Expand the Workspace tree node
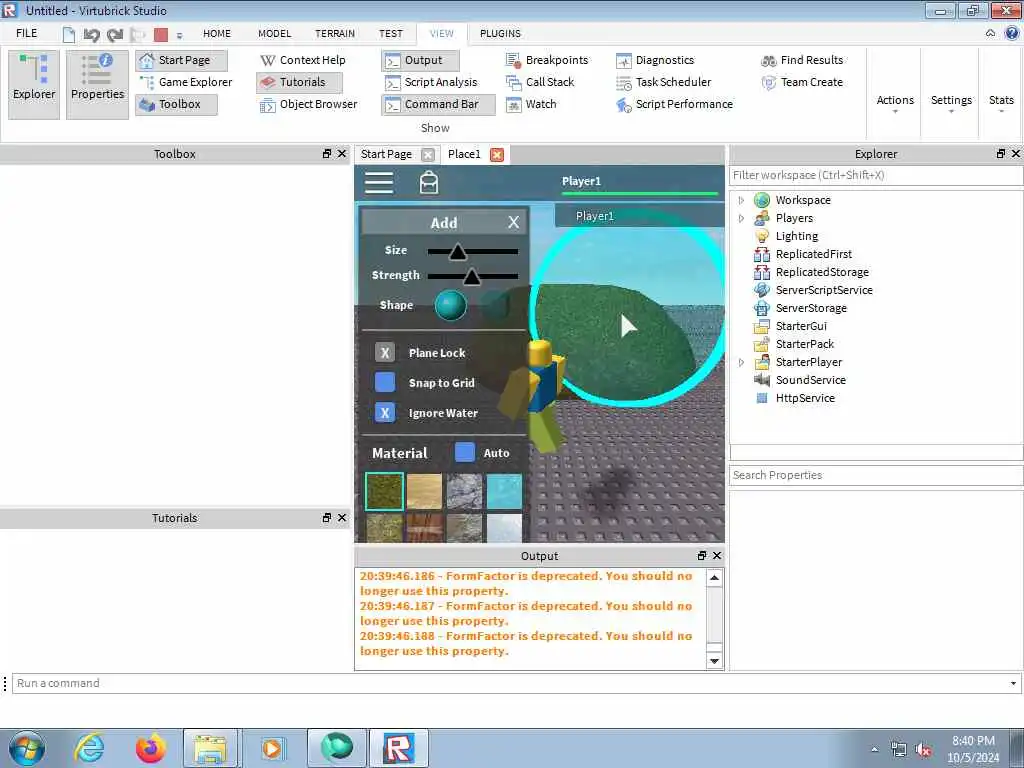This screenshot has height=768, width=1024. tap(741, 200)
